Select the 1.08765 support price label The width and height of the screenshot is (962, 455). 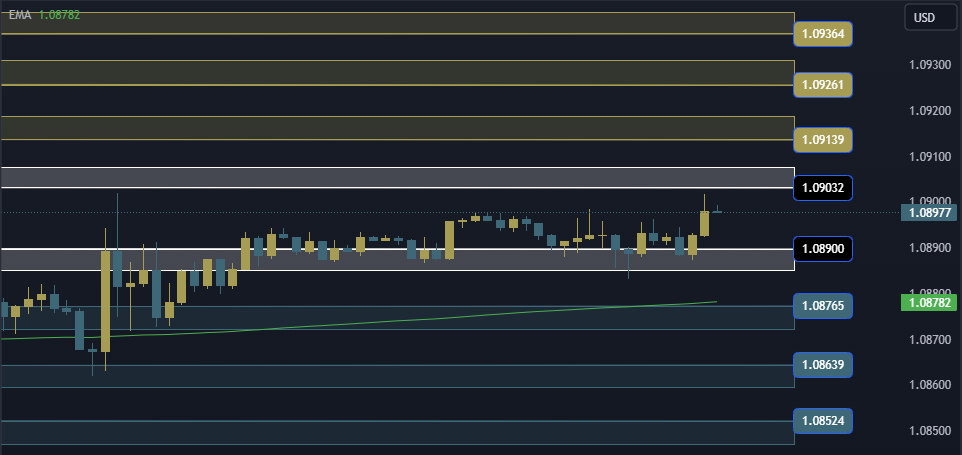click(x=823, y=306)
